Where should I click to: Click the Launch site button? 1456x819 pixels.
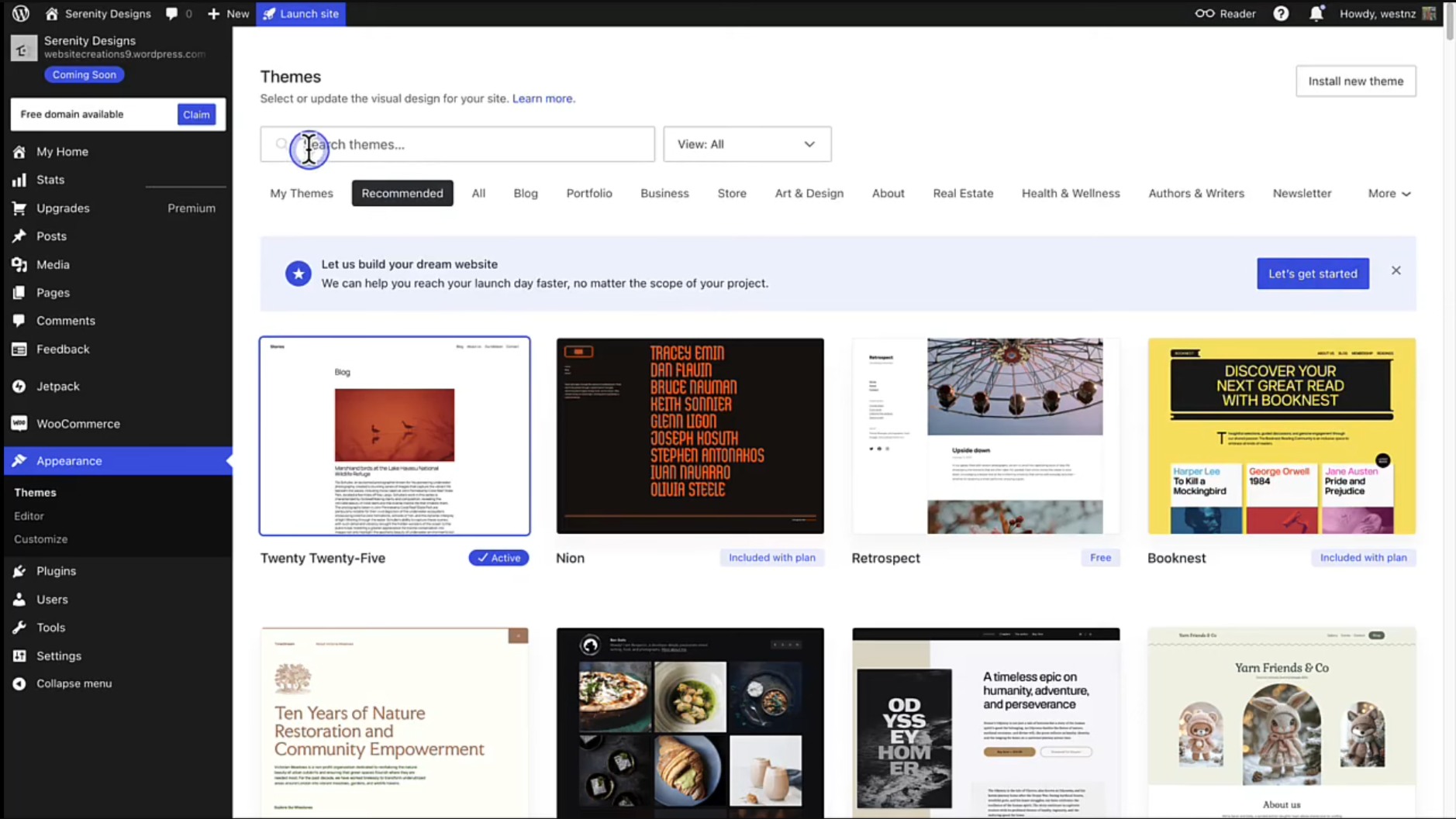point(302,13)
